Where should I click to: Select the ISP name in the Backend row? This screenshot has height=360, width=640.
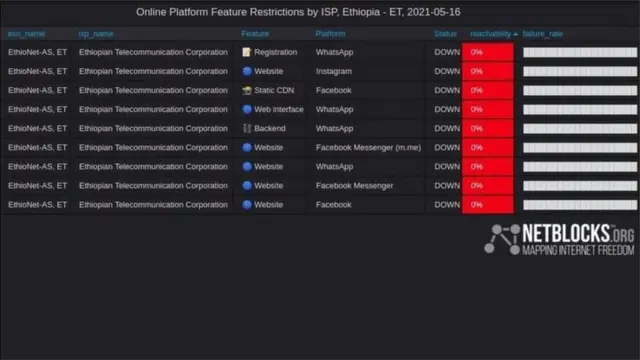coord(153,129)
